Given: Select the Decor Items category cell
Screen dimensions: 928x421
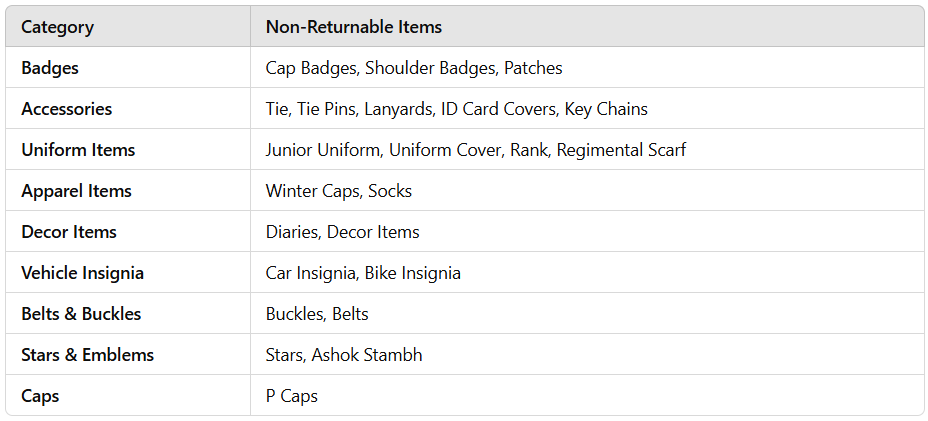Looking at the screenshot, I should 128,232.
